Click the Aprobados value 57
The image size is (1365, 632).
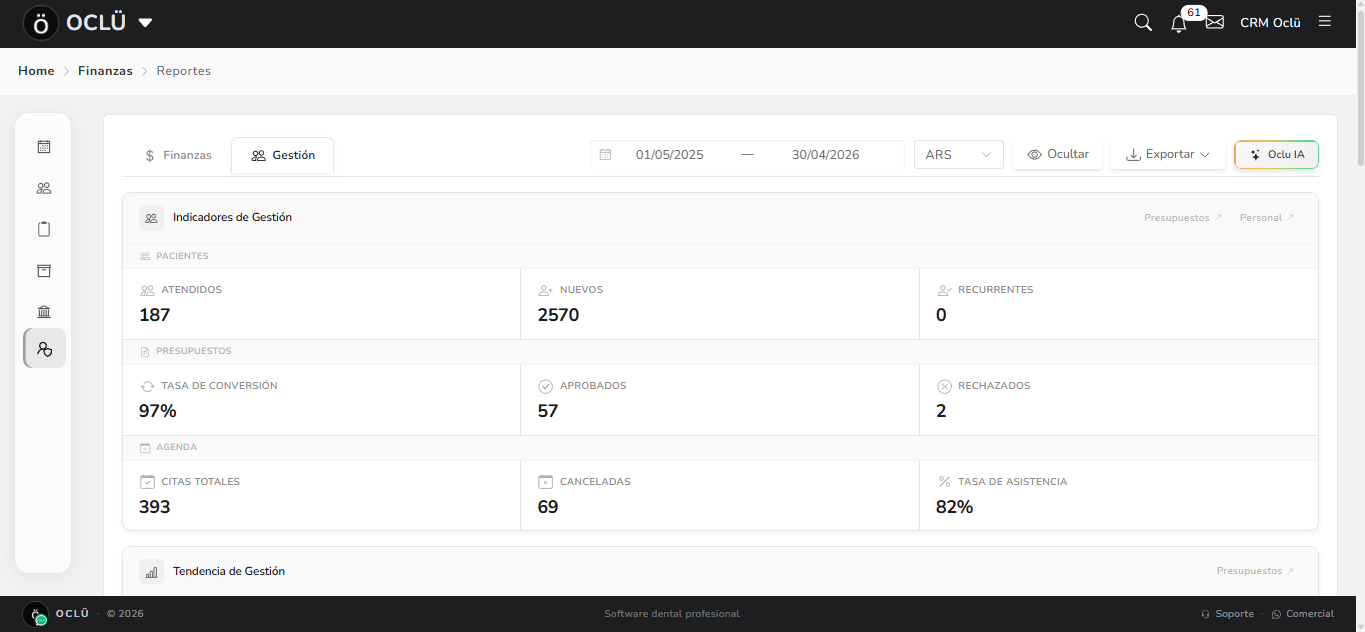548,411
